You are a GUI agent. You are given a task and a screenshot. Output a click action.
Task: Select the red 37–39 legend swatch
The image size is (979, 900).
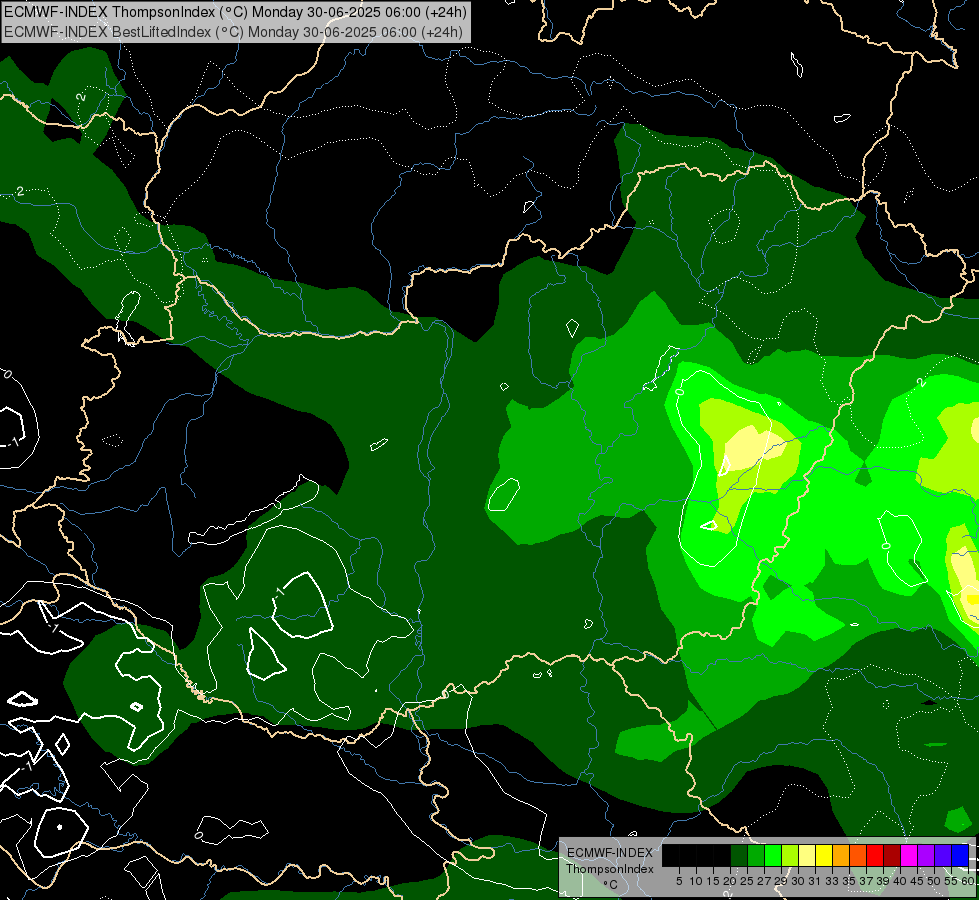(875, 855)
